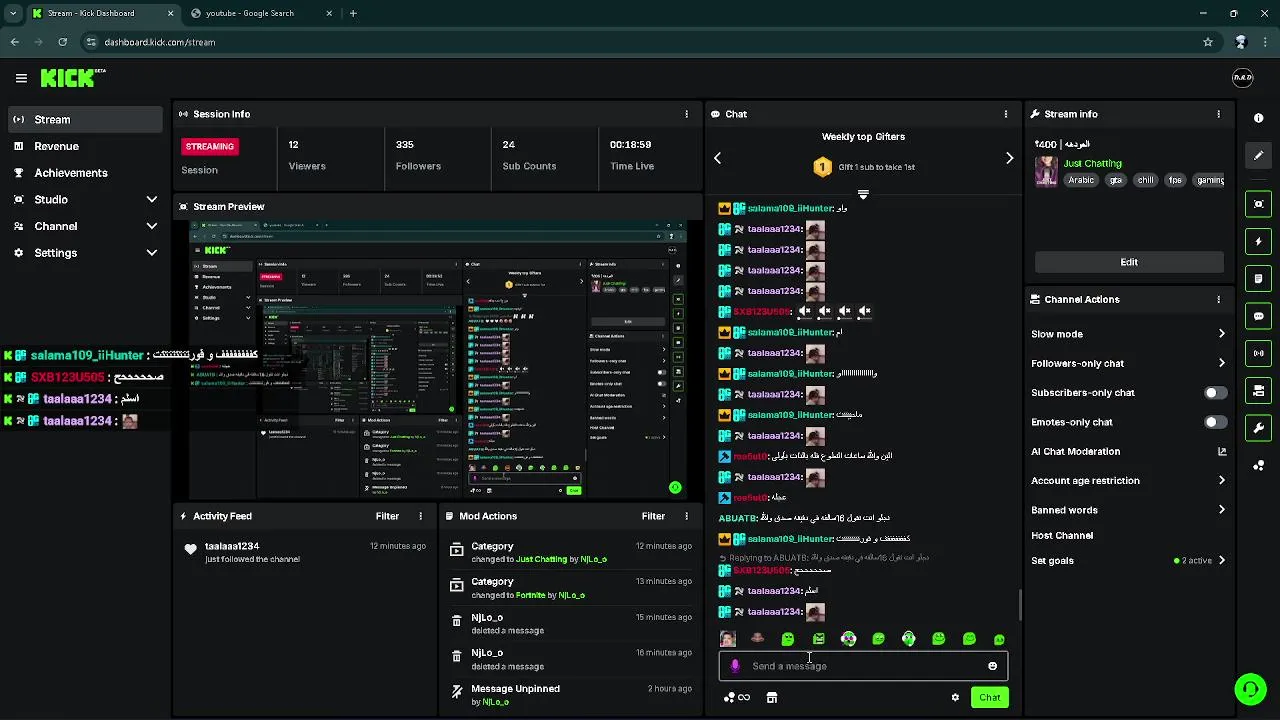Open Chat panel three-dot menu
This screenshot has width=1280, height=720.
1006,114
